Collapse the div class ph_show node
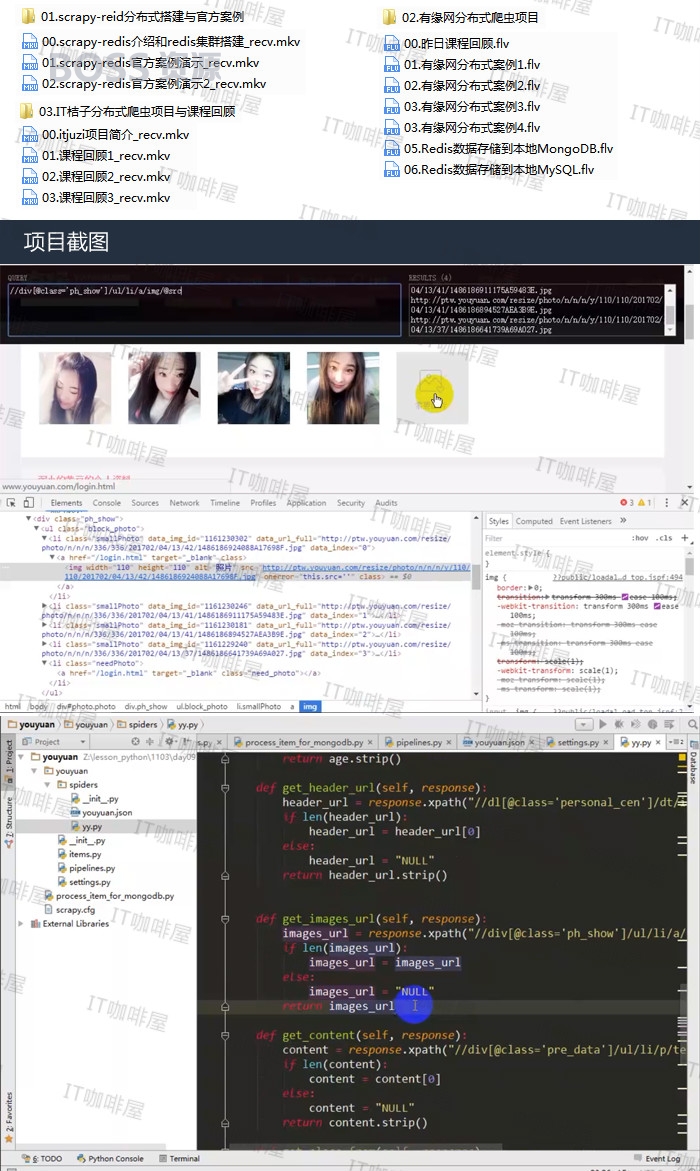This screenshot has height=1171, width=700. pos(28,518)
